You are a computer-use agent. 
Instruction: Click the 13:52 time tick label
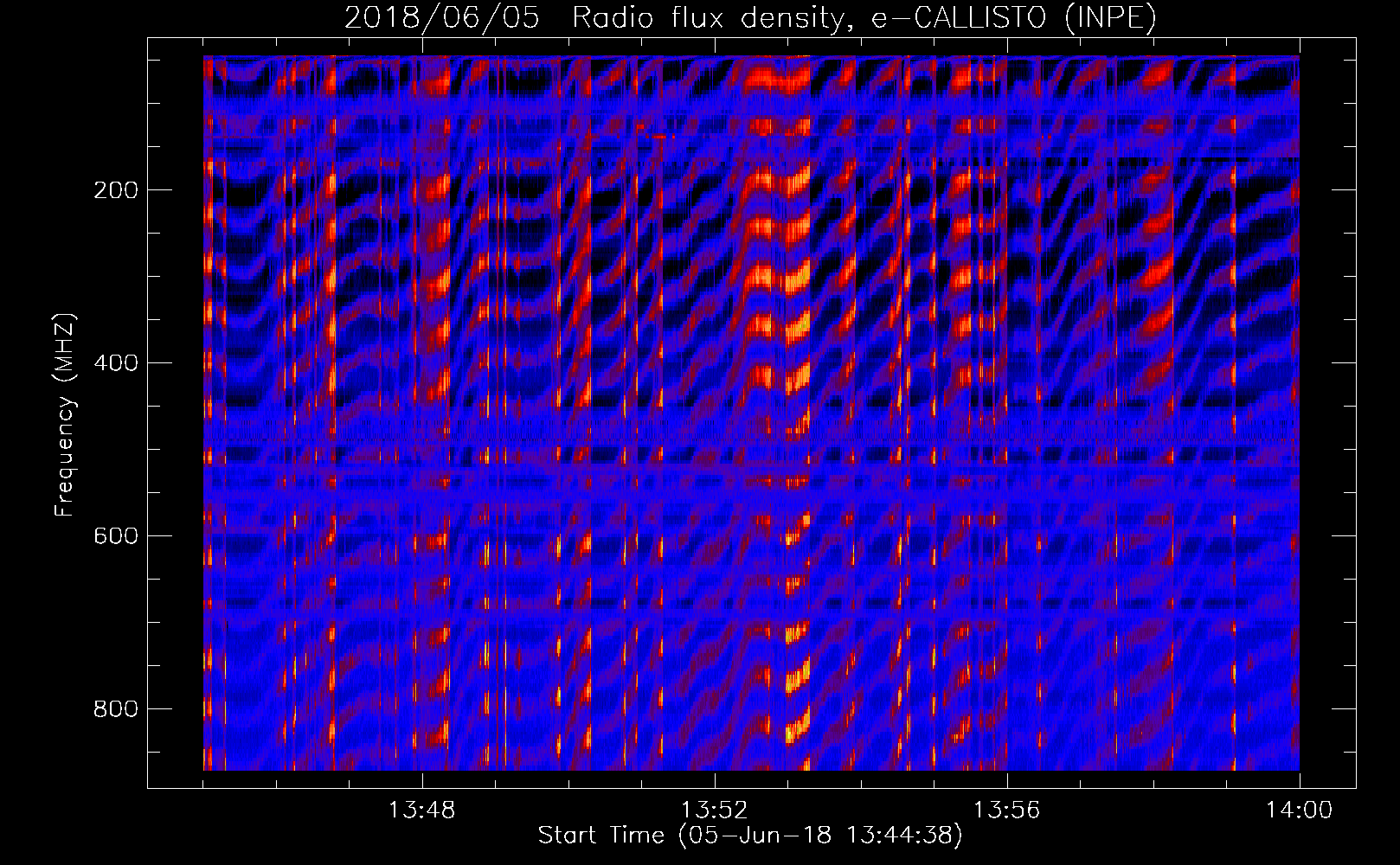tap(714, 811)
